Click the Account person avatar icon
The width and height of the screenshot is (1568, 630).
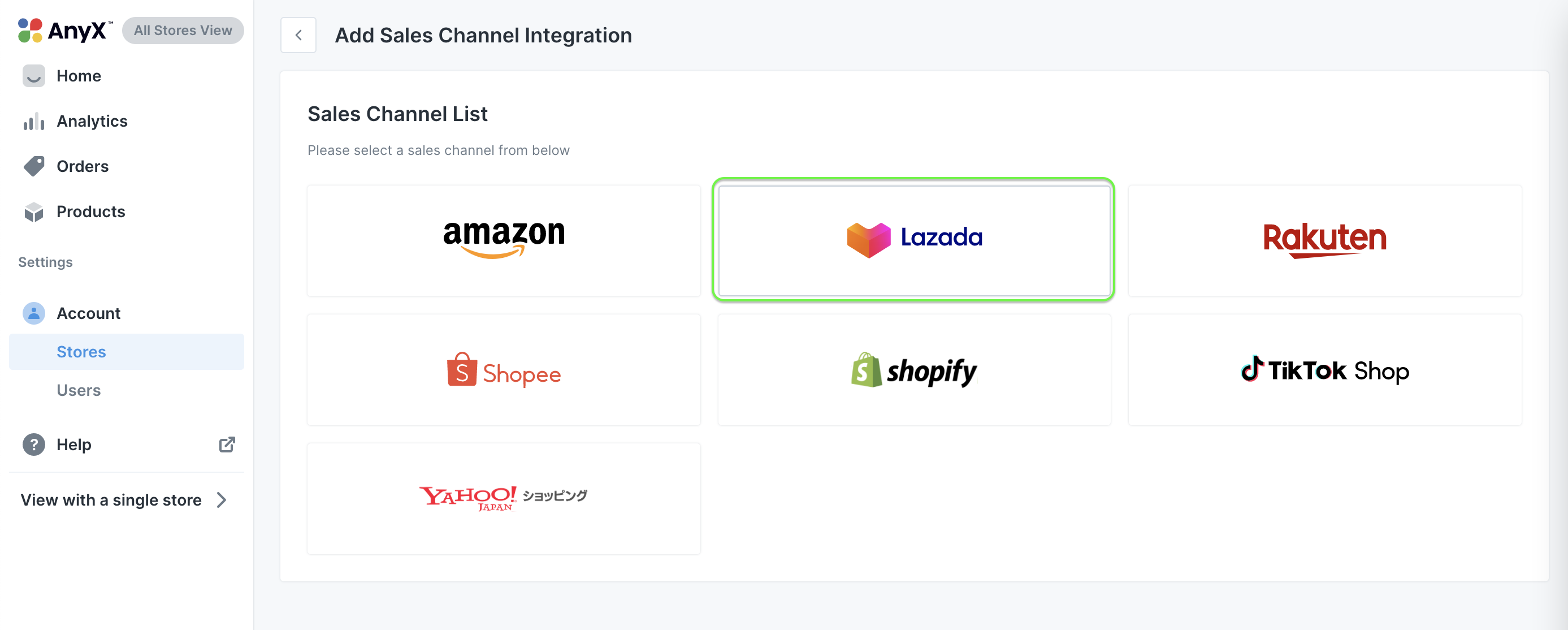(33, 313)
